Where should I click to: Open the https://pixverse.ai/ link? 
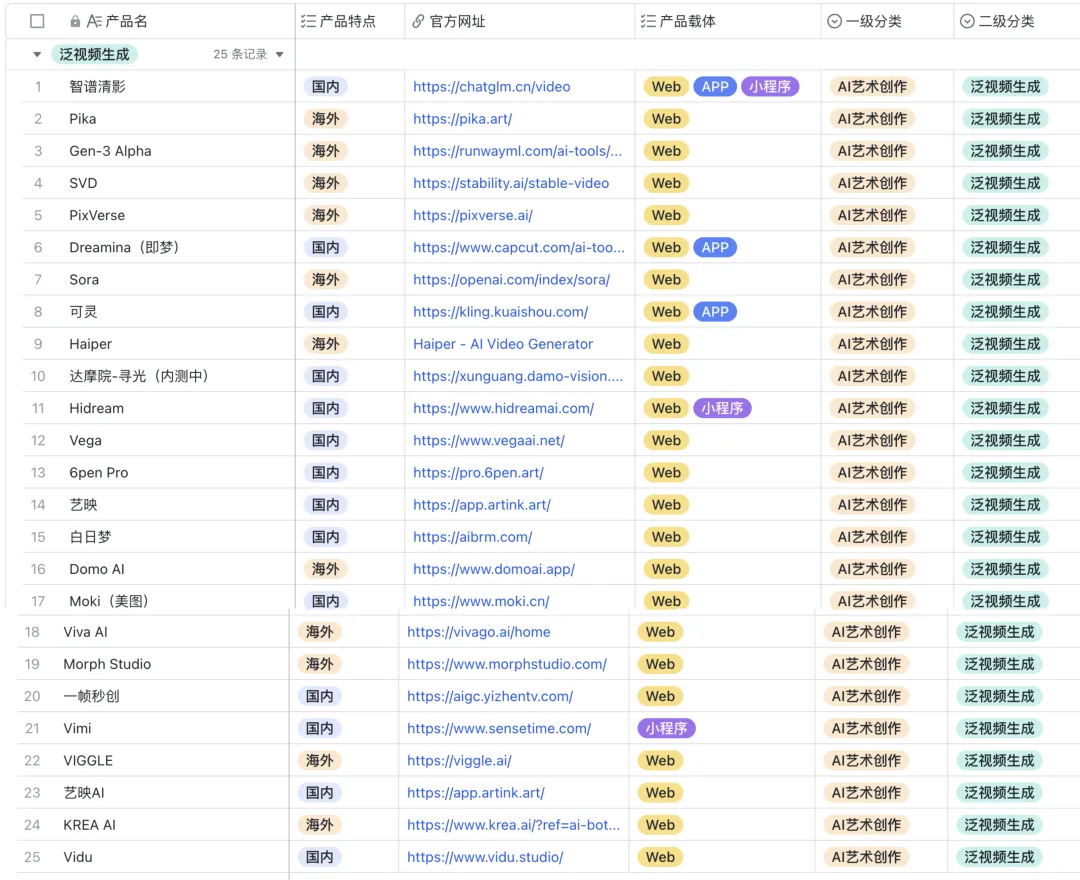point(472,216)
